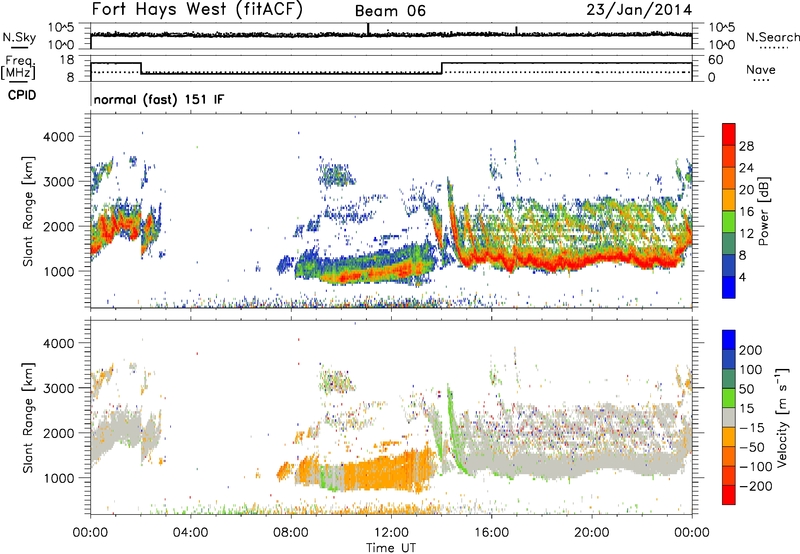Image resolution: width=800 pixels, height=554 pixels.
Task: Click the '16:00' time tick label
Action: (491, 532)
